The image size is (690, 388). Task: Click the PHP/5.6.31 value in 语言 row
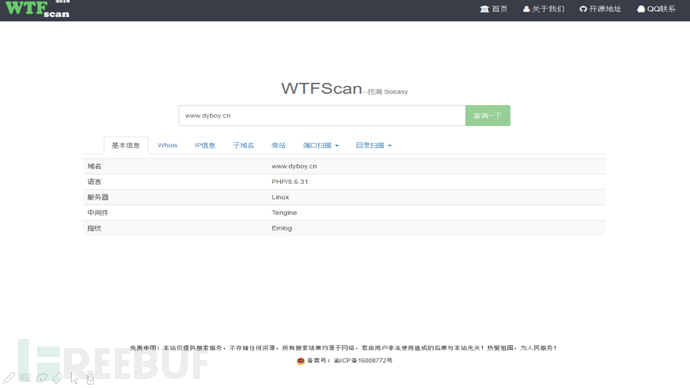(x=290, y=182)
